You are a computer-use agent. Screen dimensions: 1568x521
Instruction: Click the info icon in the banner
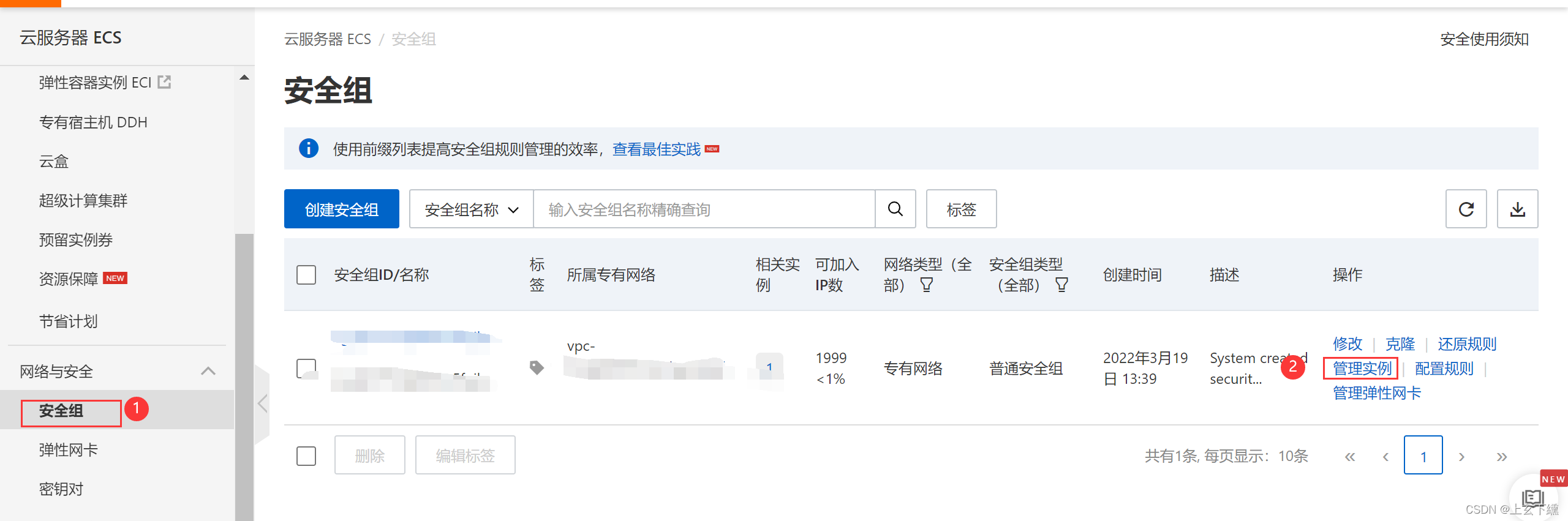[309, 149]
